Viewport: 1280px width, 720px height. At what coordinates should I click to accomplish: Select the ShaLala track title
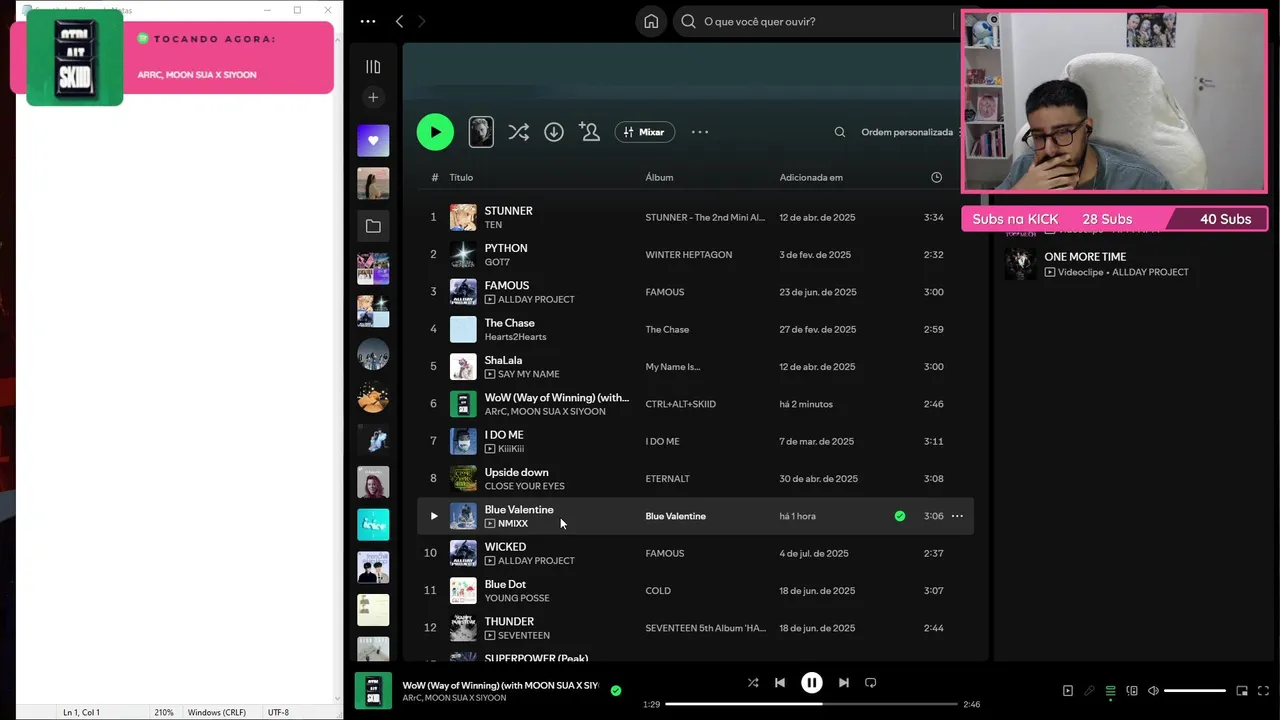(x=503, y=360)
